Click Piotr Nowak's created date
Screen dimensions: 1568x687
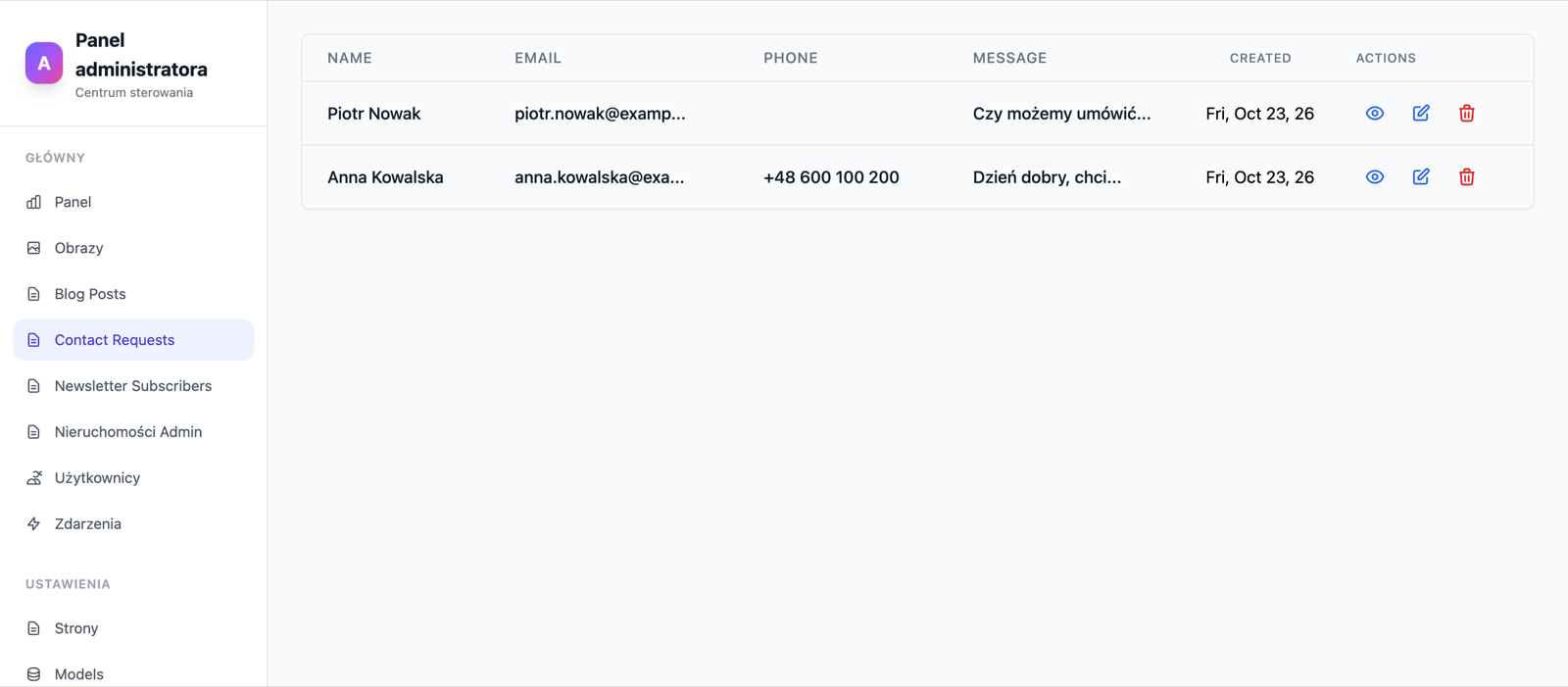tap(1259, 114)
